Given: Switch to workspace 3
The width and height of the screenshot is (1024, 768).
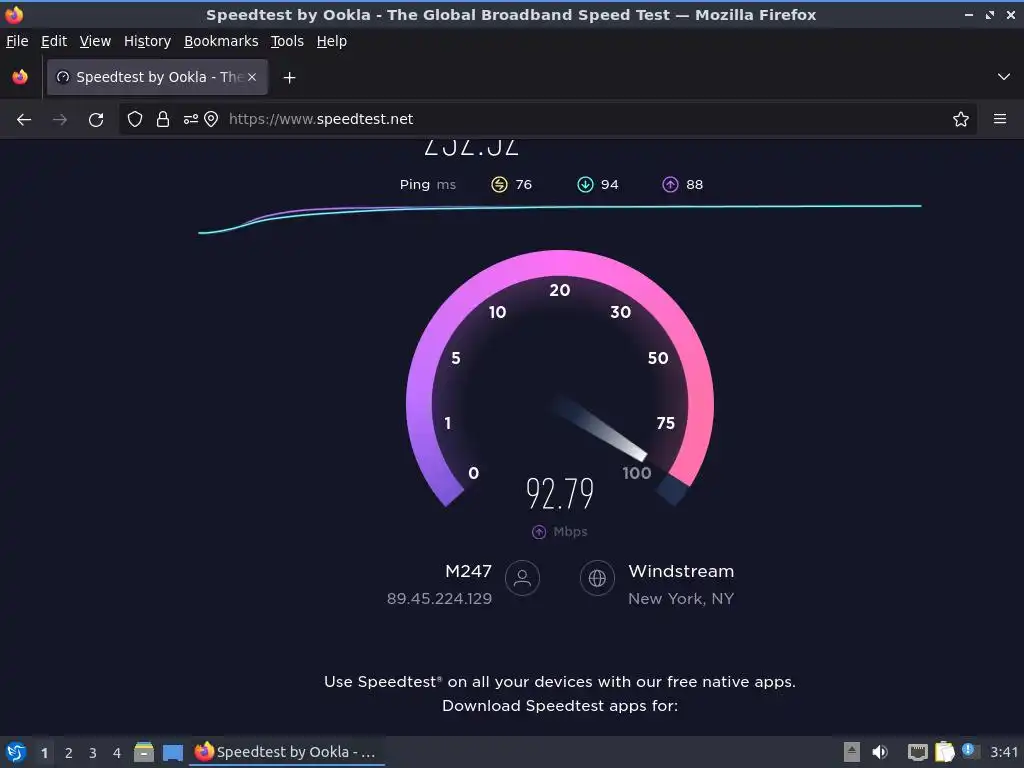Looking at the screenshot, I should click(93, 753).
